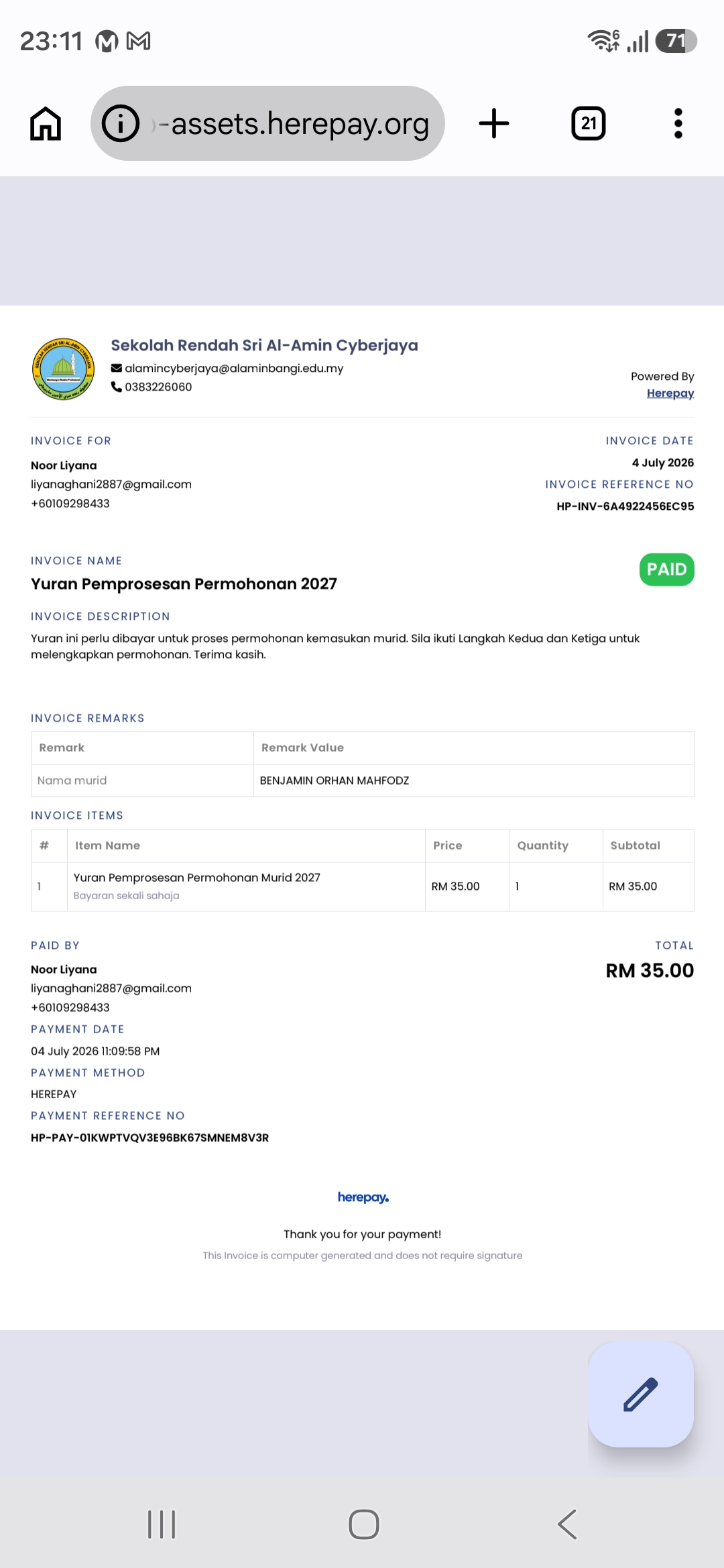Open site info icon in address bar
Viewport: 724px width, 1568px height.
click(x=121, y=123)
